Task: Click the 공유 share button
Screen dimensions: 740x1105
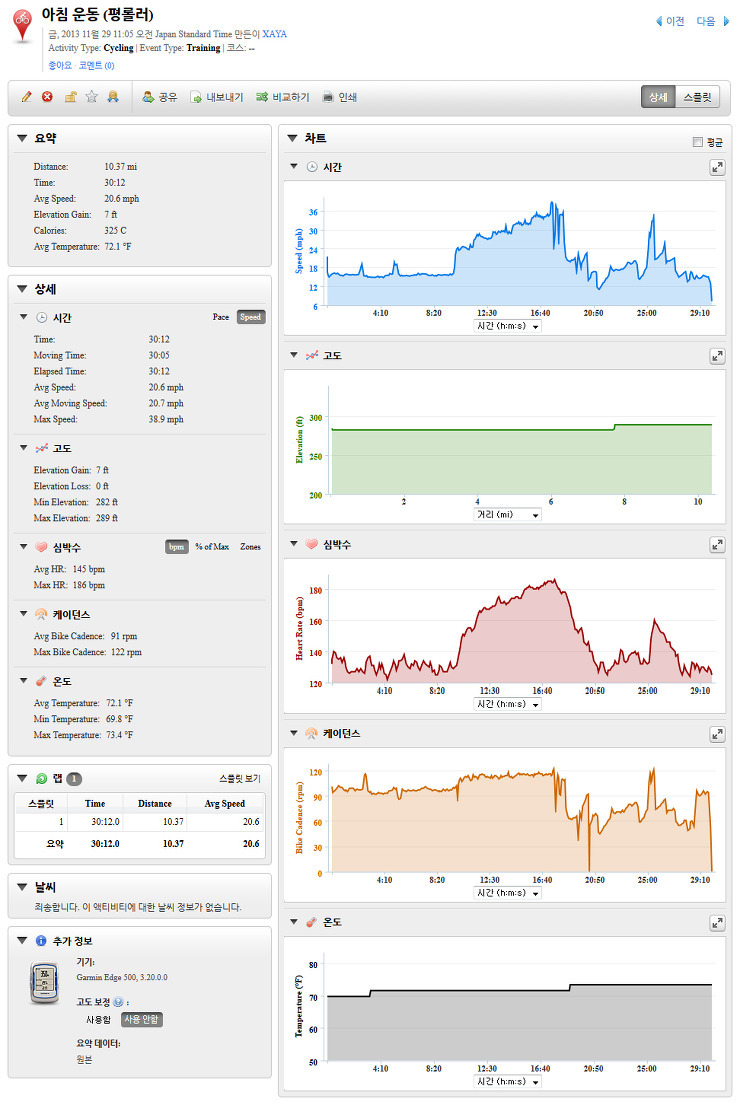Action: tap(159, 97)
